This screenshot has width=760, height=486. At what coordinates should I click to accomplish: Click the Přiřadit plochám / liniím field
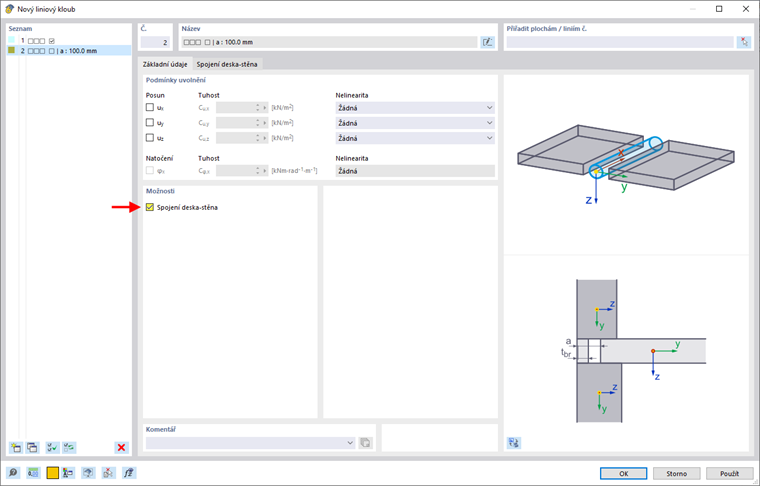pyautogui.click(x=620, y=42)
